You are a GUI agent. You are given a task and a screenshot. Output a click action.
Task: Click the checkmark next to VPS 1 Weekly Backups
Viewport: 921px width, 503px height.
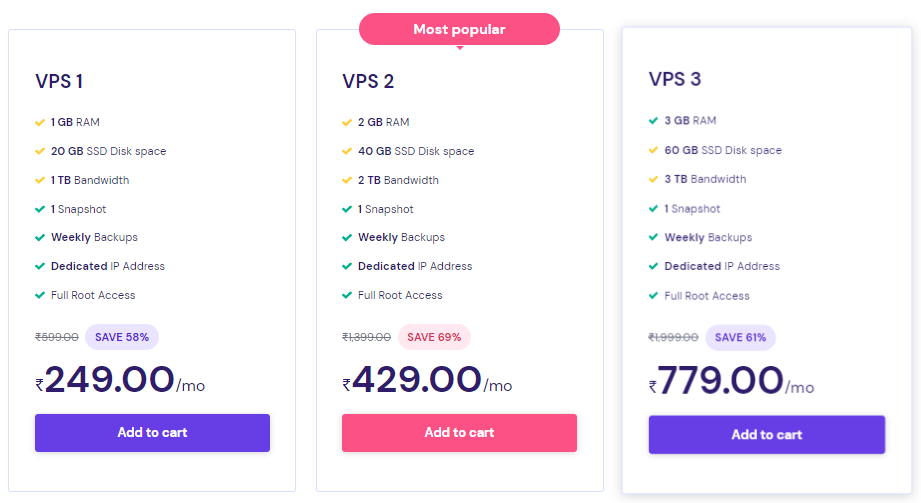(x=40, y=237)
